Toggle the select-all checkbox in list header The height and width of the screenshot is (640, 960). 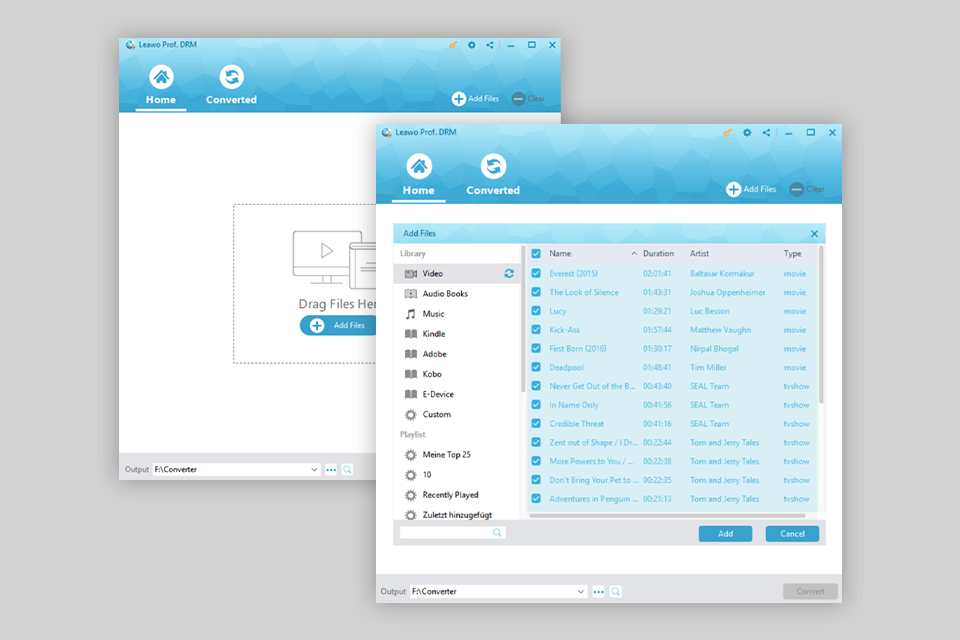click(x=537, y=254)
